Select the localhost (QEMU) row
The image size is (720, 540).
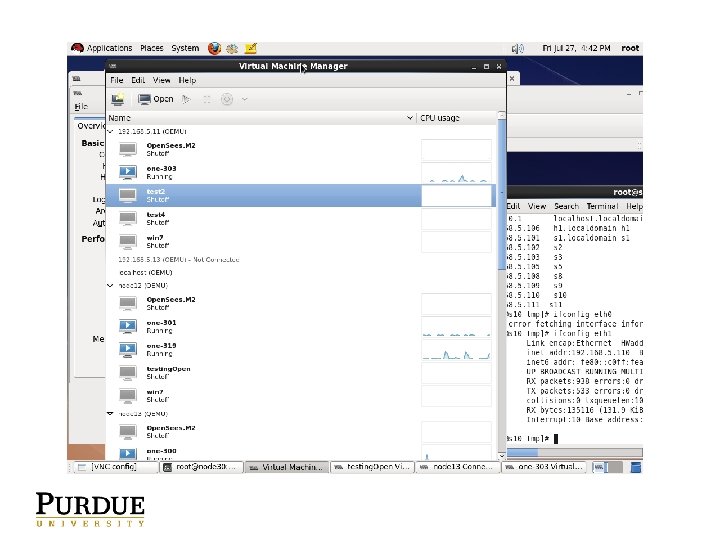(301, 272)
